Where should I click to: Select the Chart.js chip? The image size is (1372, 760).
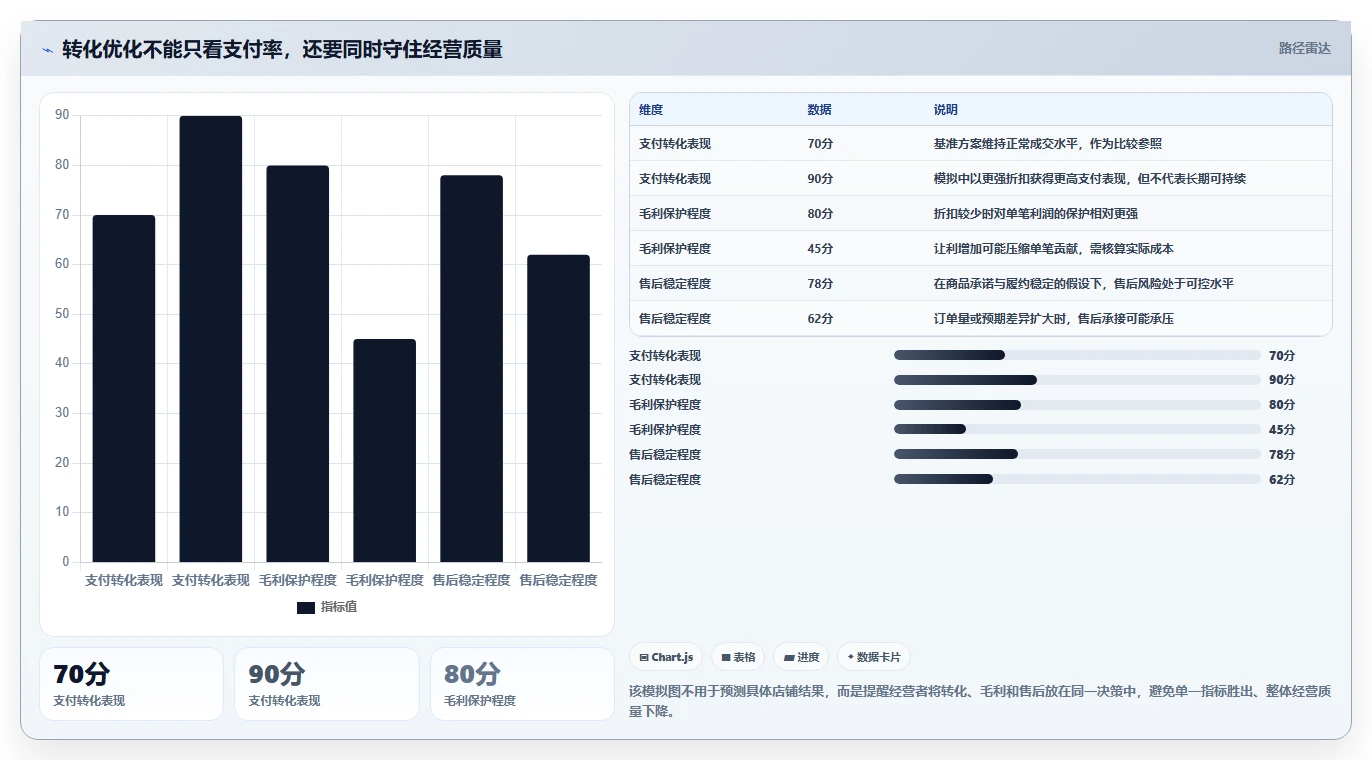coord(666,657)
